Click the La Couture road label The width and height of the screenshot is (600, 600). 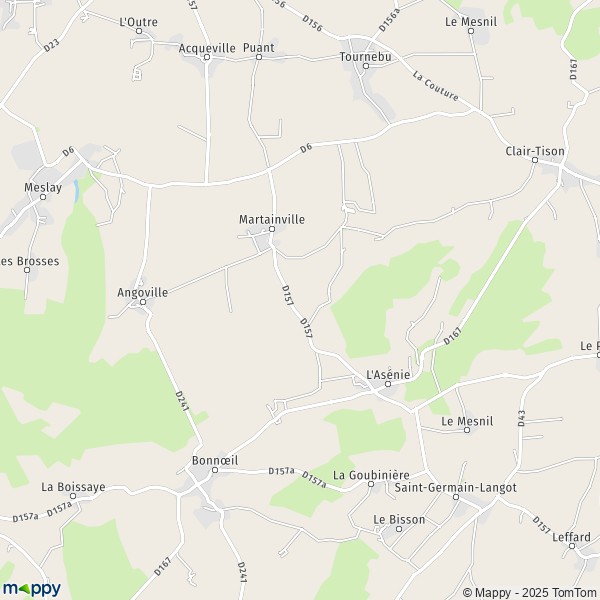(435, 86)
